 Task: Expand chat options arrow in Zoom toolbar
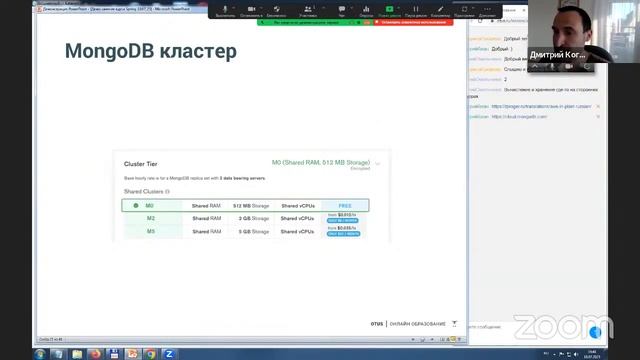(351, 7)
